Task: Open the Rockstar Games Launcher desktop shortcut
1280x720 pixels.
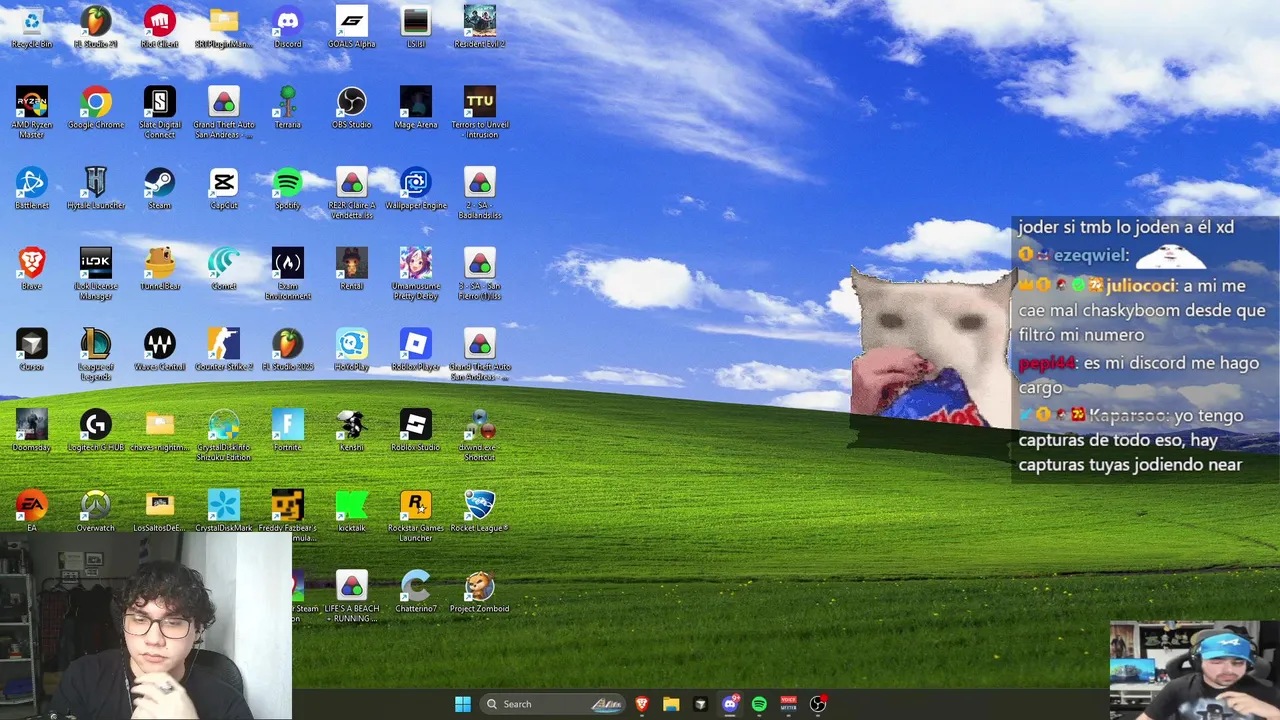Action: coord(416,516)
